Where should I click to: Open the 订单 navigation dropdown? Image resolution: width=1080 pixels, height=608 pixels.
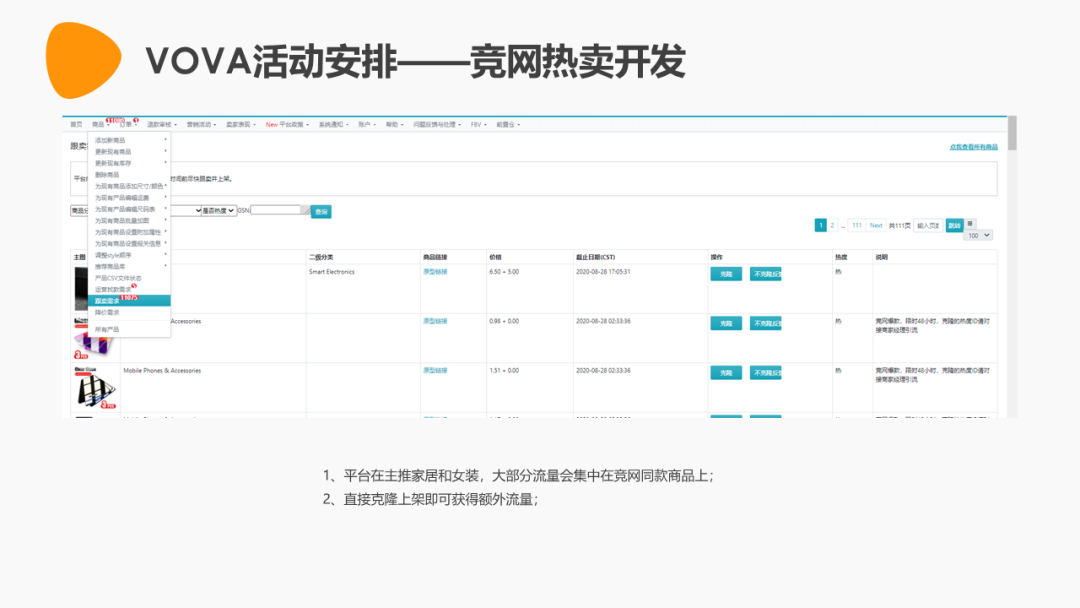pyautogui.click(x=128, y=125)
